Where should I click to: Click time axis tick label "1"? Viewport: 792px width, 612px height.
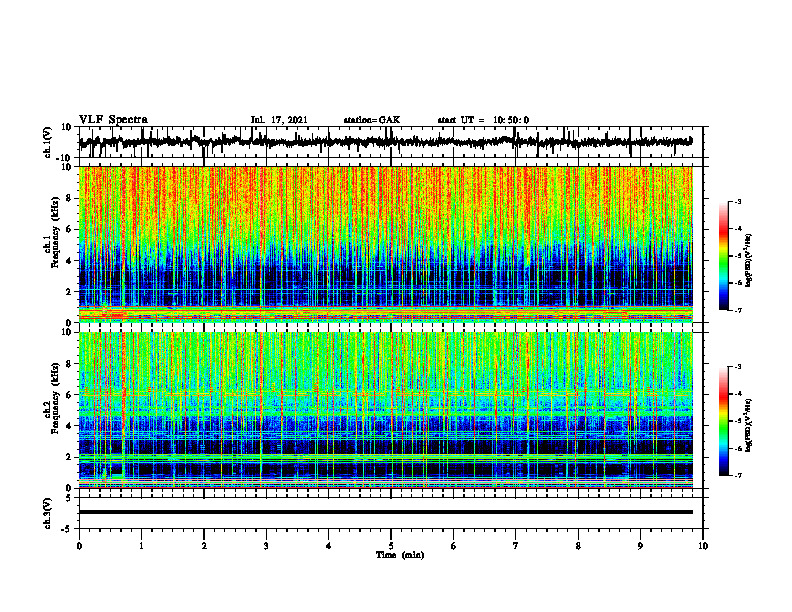141,546
